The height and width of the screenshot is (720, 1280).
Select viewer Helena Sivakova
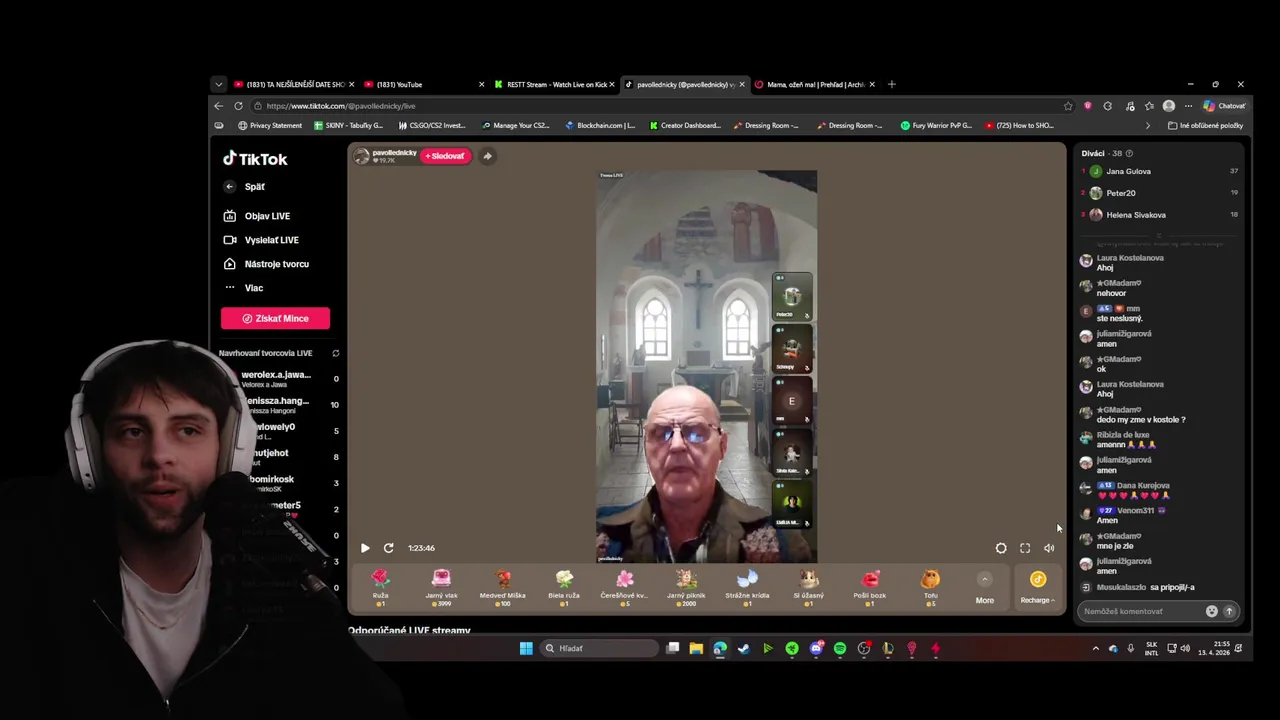click(1135, 215)
